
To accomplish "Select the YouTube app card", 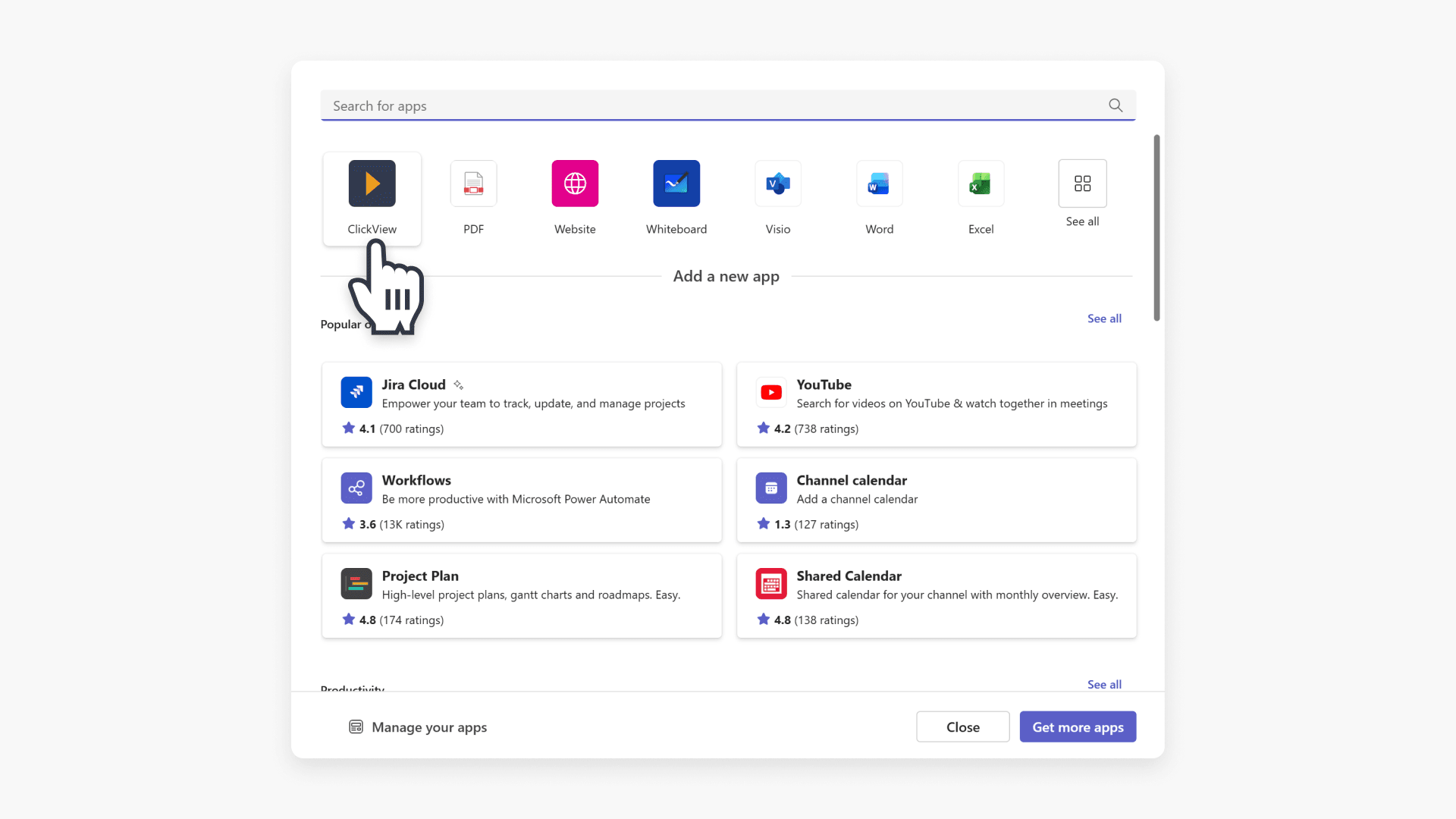I will pyautogui.click(x=937, y=404).
